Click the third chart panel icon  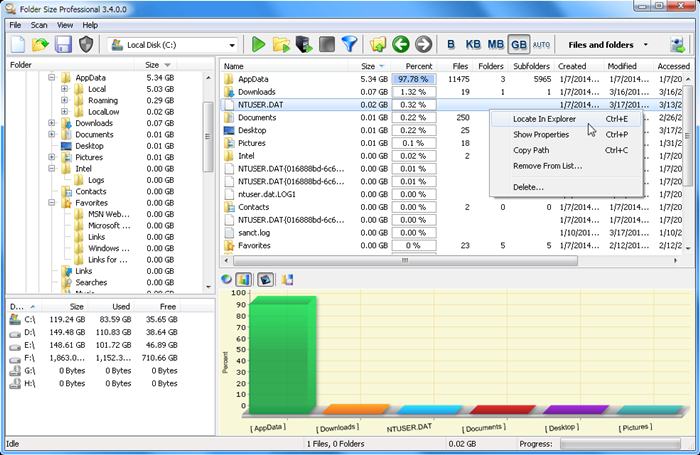266,280
